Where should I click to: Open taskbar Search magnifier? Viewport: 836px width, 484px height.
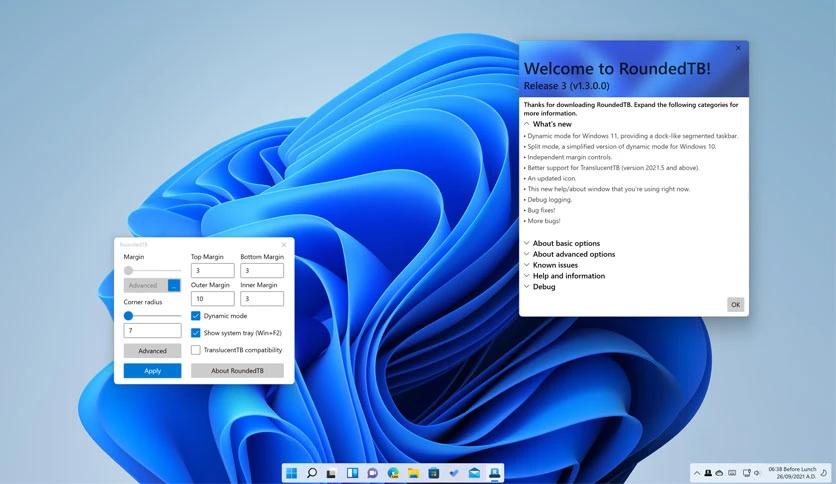point(312,473)
